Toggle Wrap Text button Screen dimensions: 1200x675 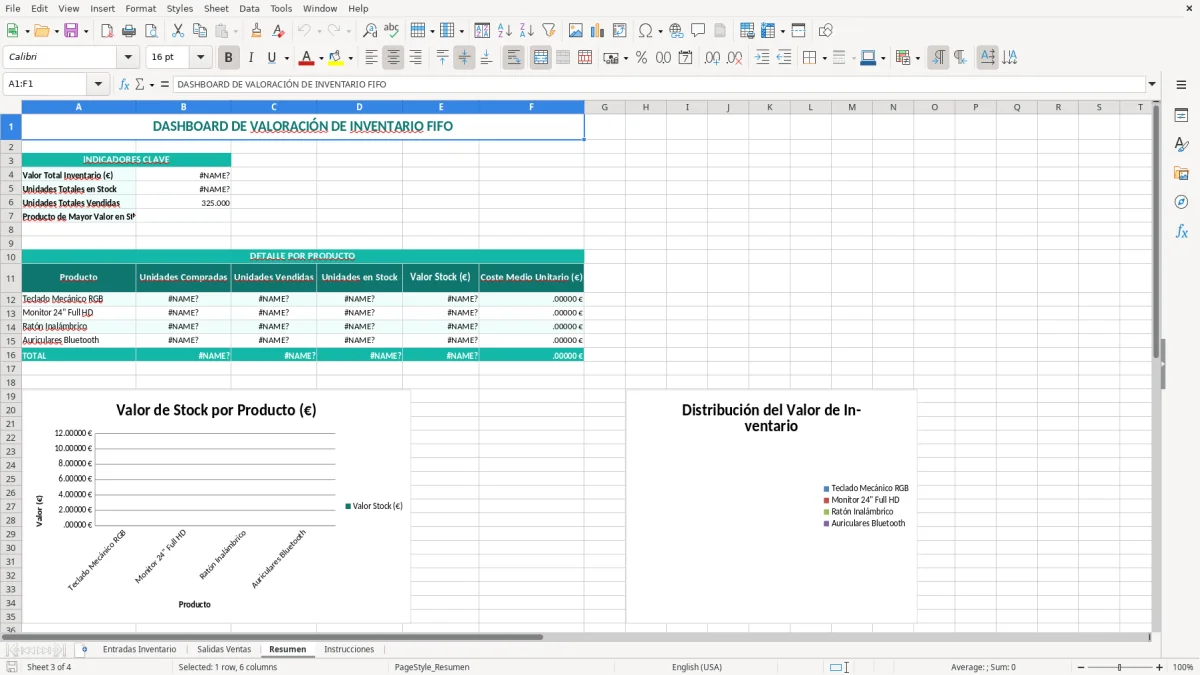[513, 58]
